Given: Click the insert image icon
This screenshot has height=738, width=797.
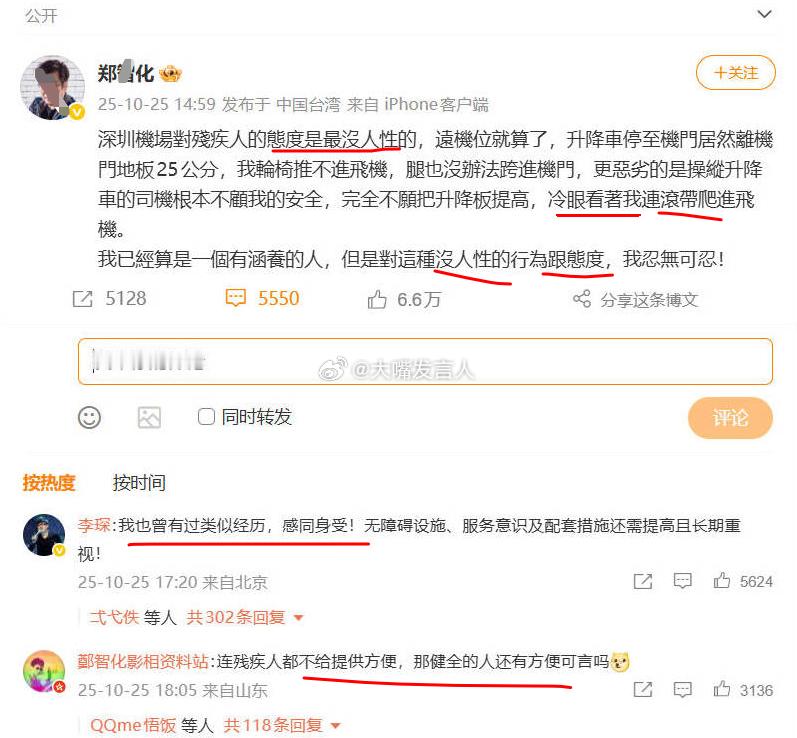Looking at the screenshot, I should (149, 418).
